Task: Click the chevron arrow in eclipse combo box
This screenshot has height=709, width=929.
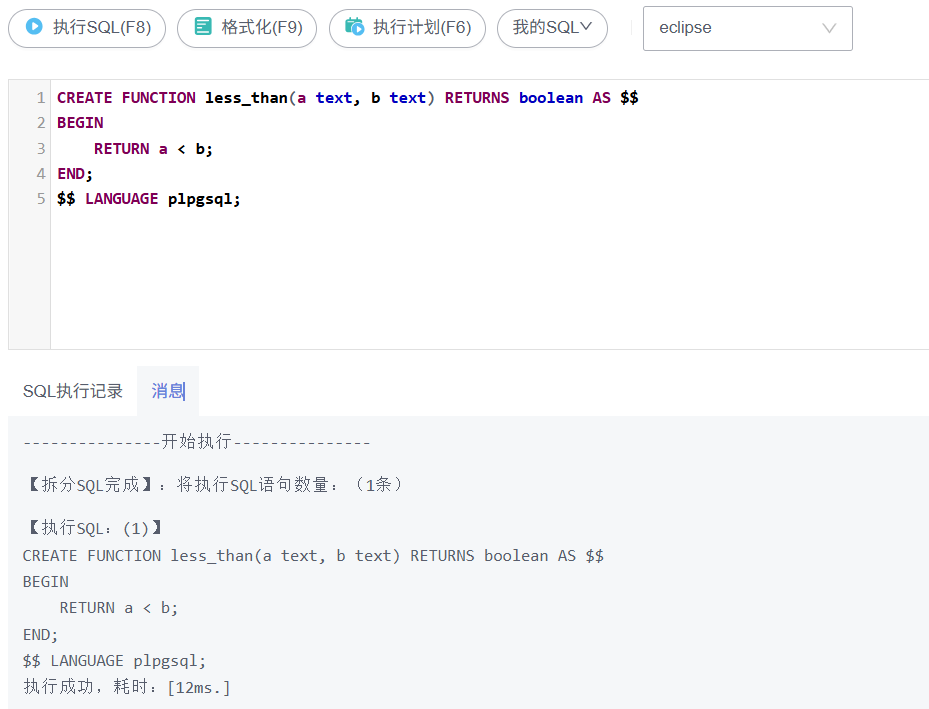Action: pos(829,28)
